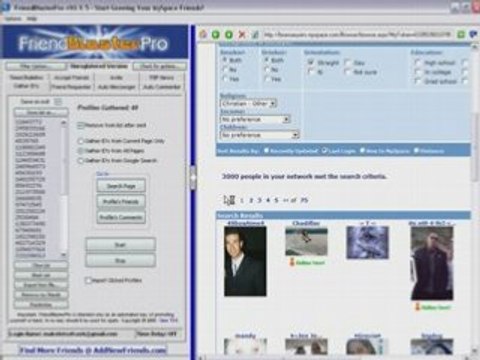480x360 pixels.
Task: Click the splitter handle between the panes
Action: click(x=193, y=178)
